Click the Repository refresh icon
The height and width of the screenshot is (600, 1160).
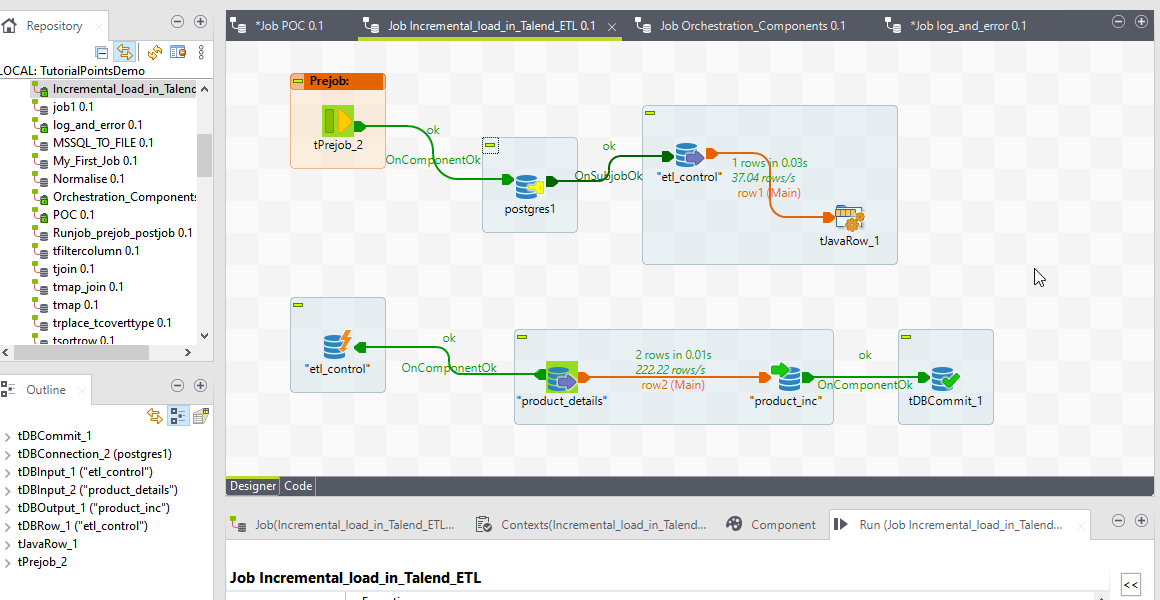pos(154,52)
